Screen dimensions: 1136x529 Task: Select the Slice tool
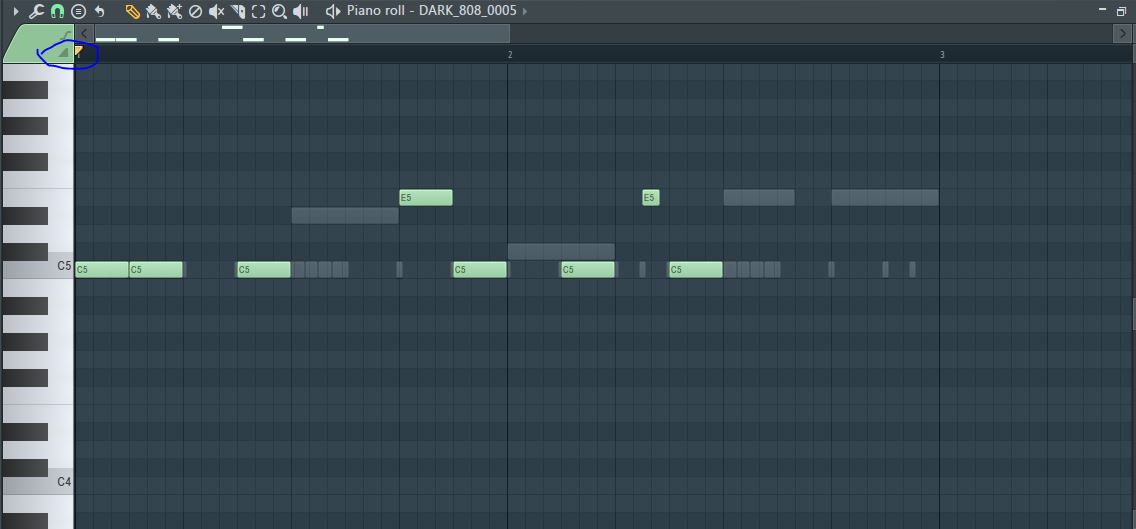238,11
